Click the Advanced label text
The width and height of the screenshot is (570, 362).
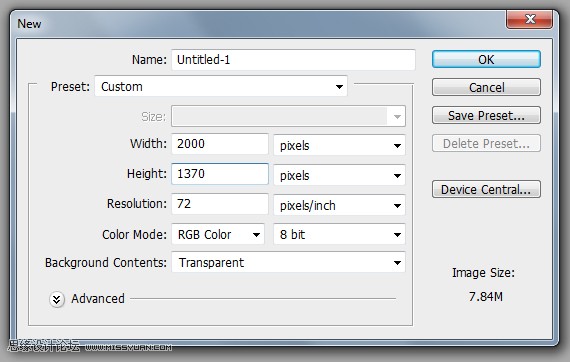[x=98, y=299]
